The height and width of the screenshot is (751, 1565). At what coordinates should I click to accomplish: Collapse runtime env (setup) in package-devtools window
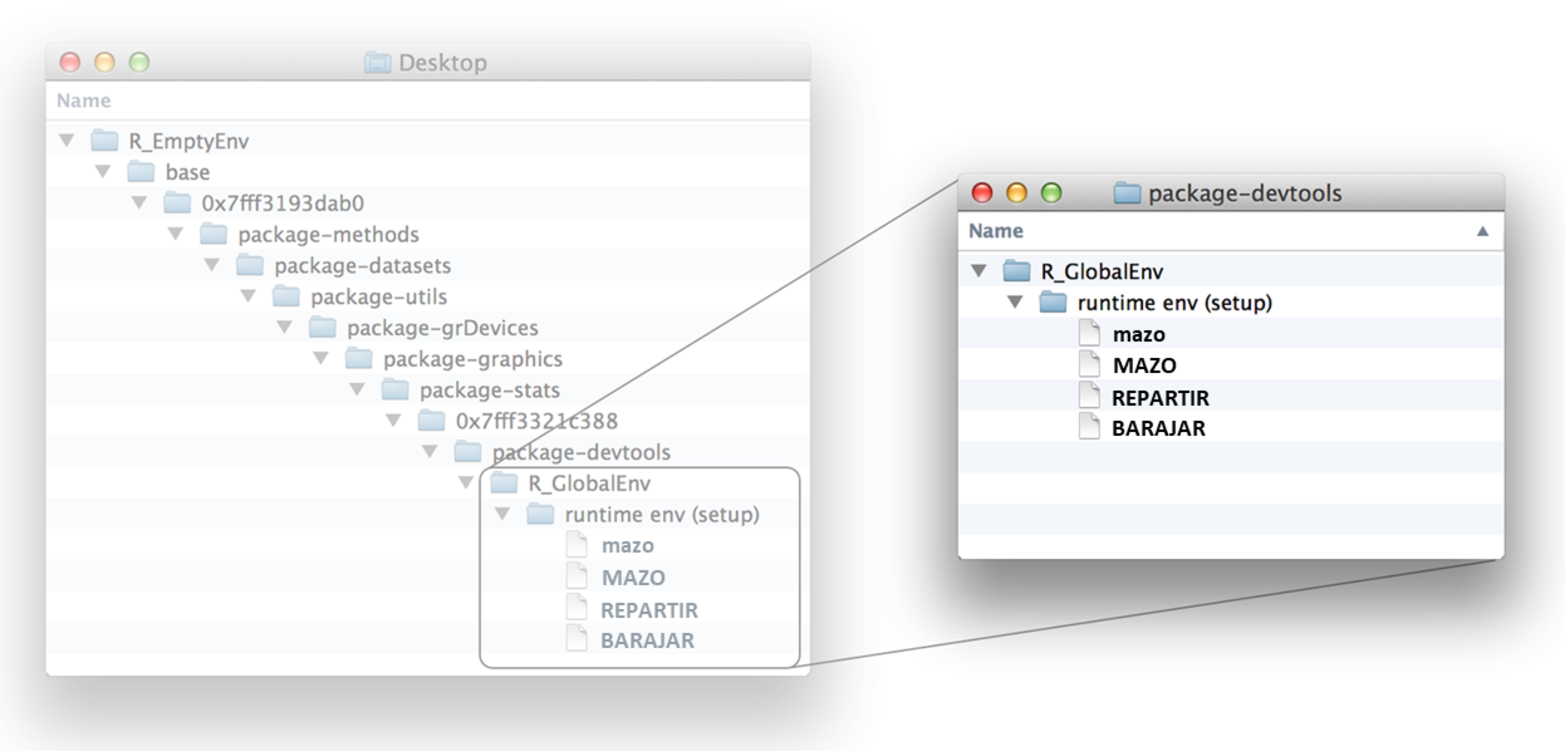(1016, 302)
